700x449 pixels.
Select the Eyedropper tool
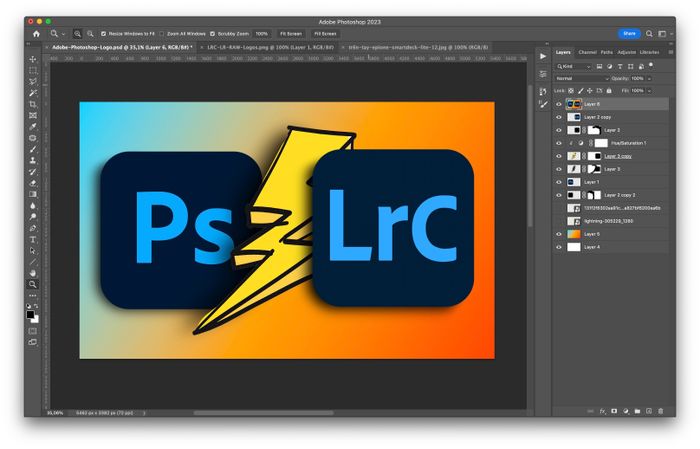[33, 127]
